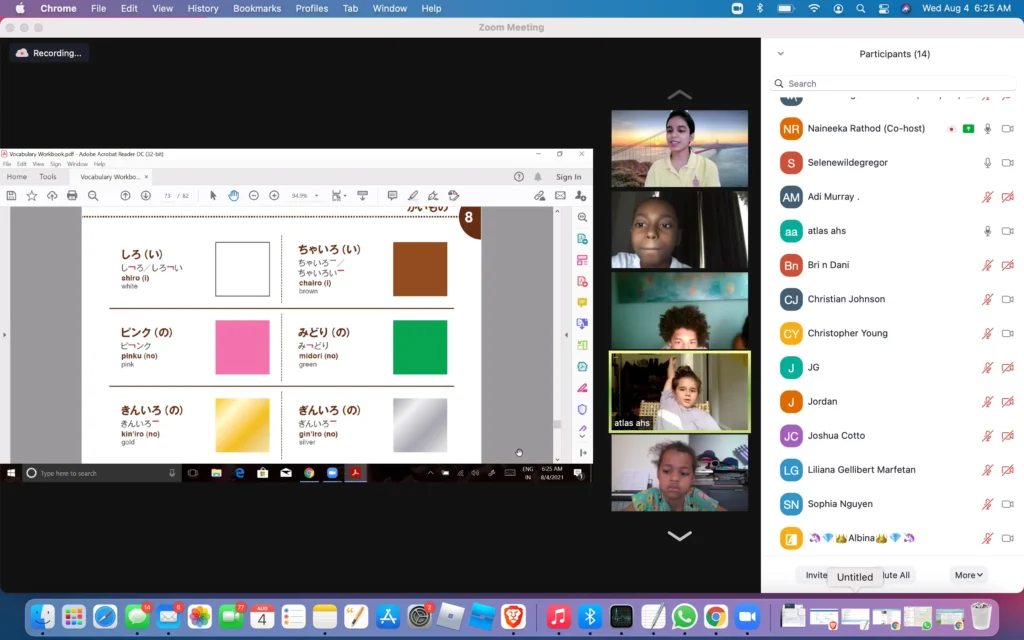
Task: Open Zoom from the Dock
Action: (x=746, y=617)
